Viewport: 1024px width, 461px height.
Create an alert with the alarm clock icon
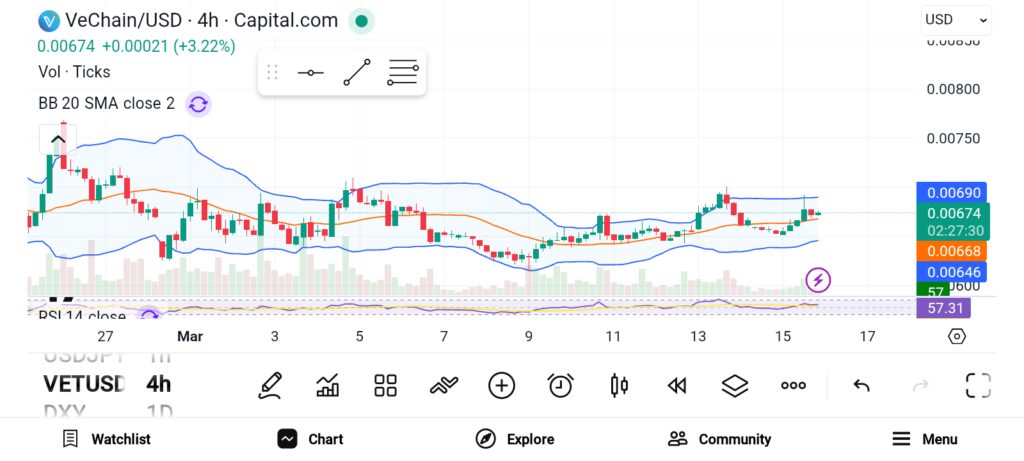coord(560,385)
